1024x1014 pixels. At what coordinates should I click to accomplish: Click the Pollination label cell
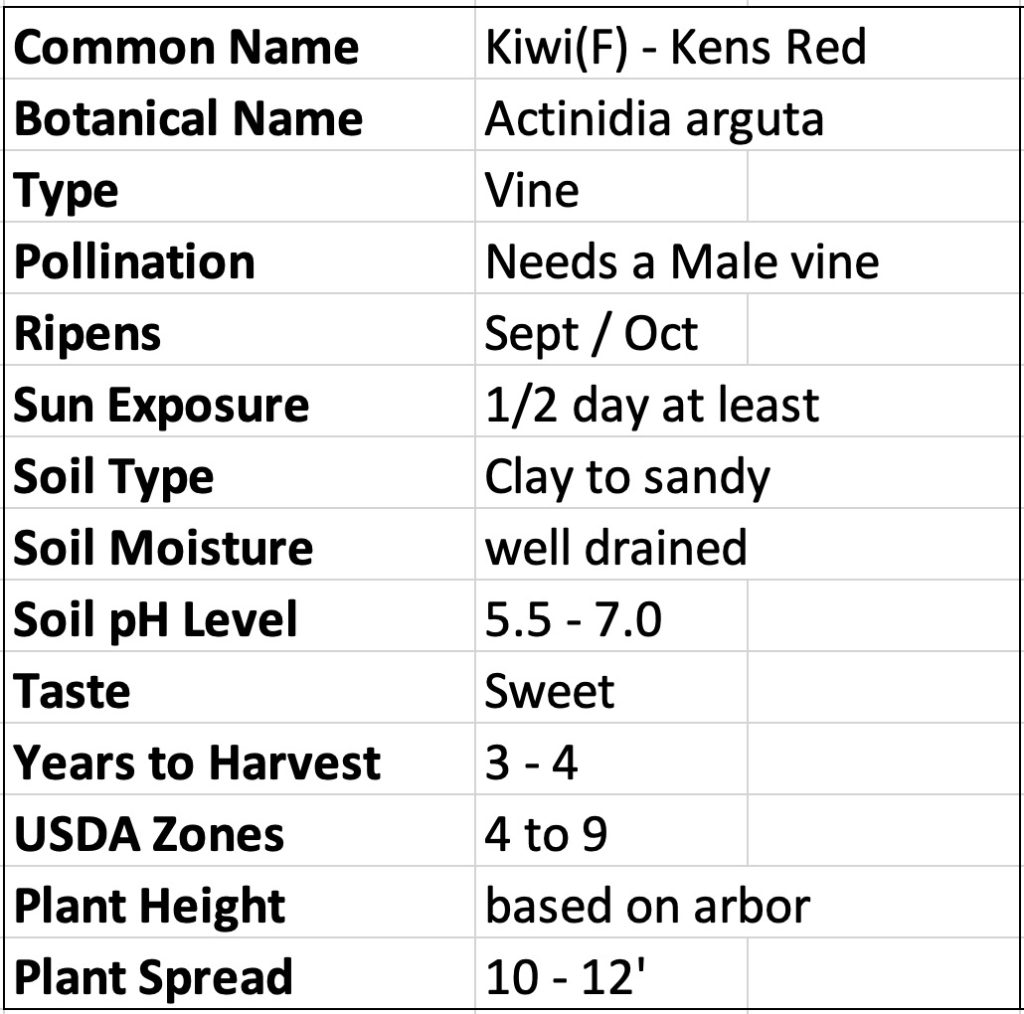(x=135, y=262)
